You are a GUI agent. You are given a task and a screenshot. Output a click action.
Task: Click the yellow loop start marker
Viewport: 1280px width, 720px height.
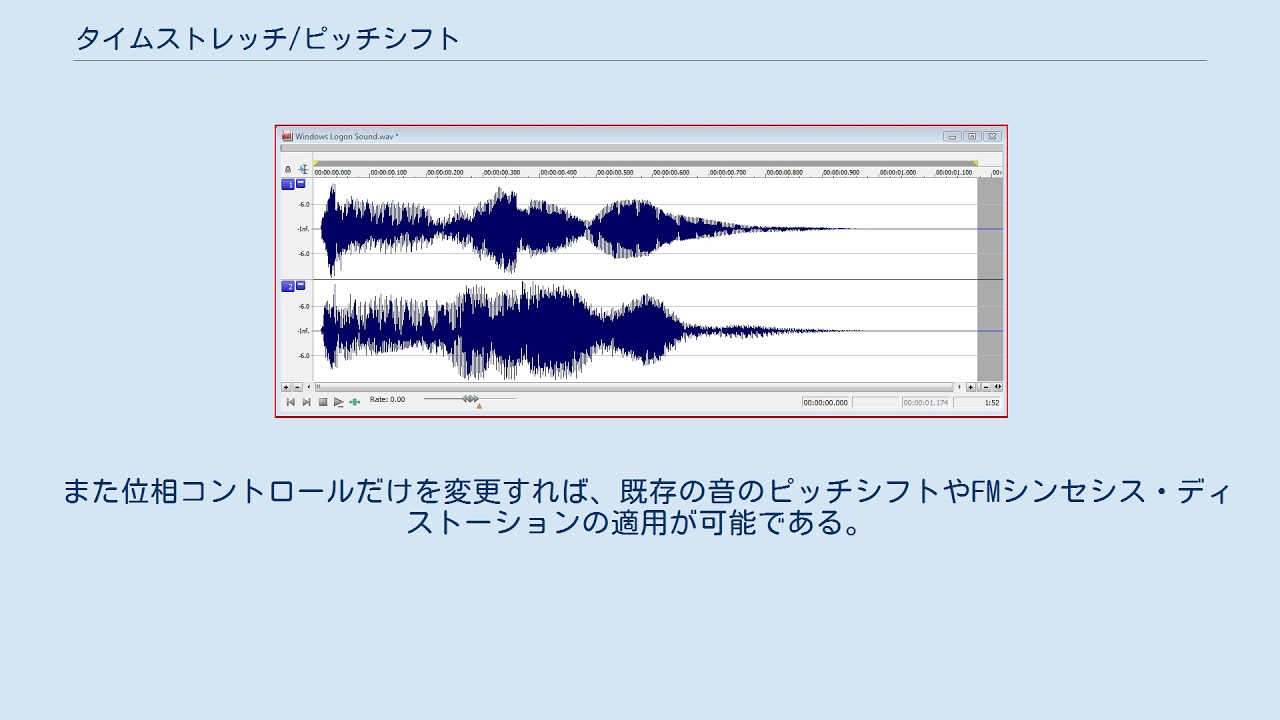316,164
